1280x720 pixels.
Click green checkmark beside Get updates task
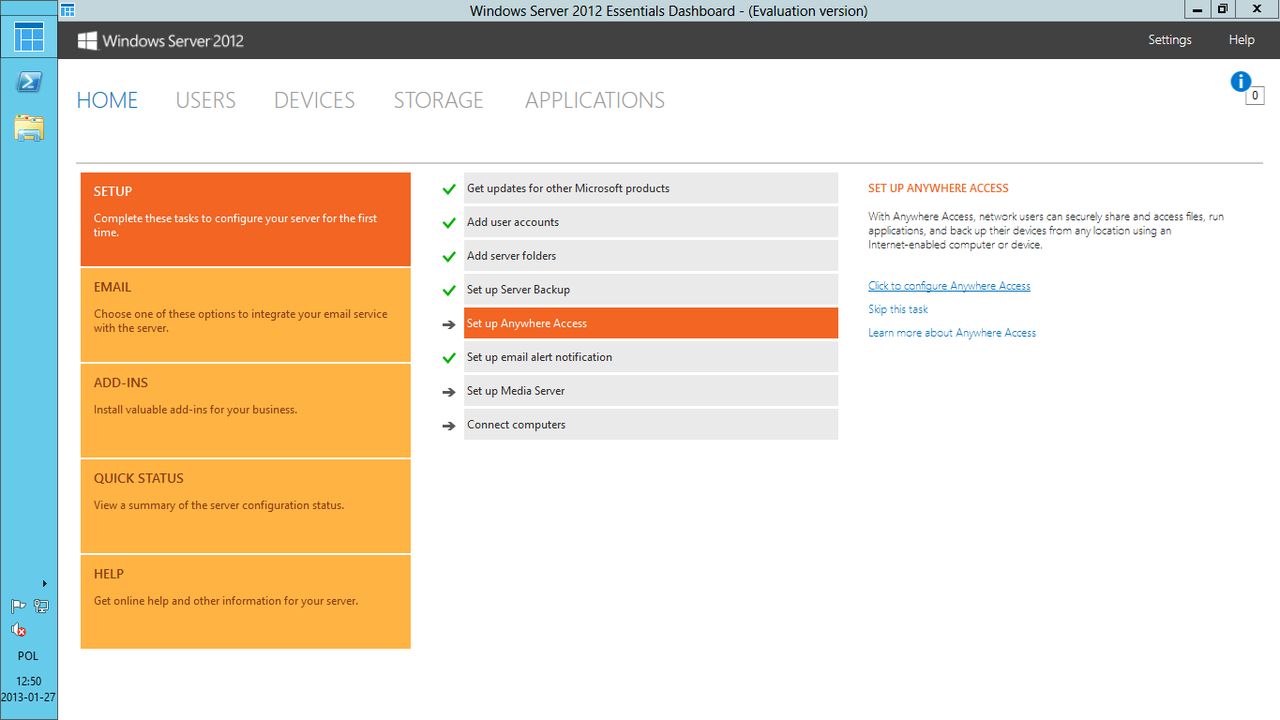pos(449,189)
